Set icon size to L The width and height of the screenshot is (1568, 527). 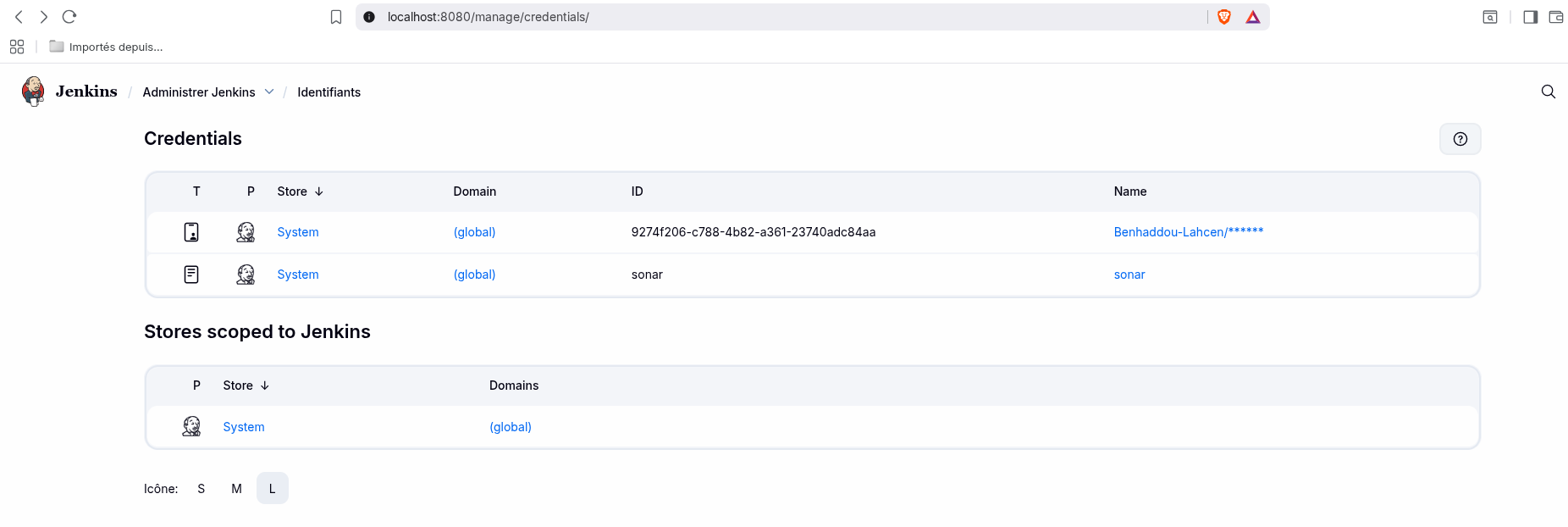click(x=273, y=489)
